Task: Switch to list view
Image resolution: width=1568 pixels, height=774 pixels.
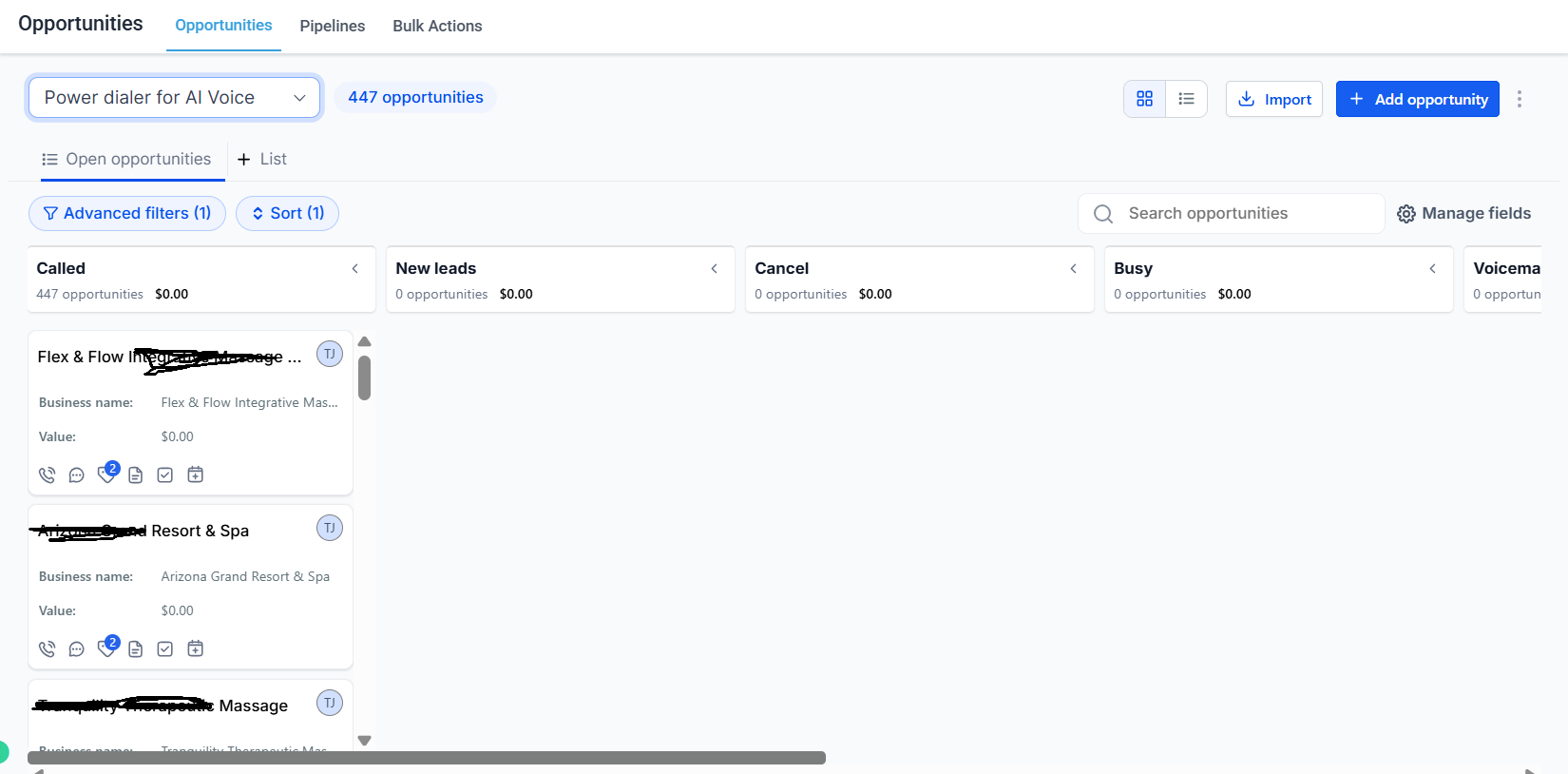Action: coord(1186,99)
